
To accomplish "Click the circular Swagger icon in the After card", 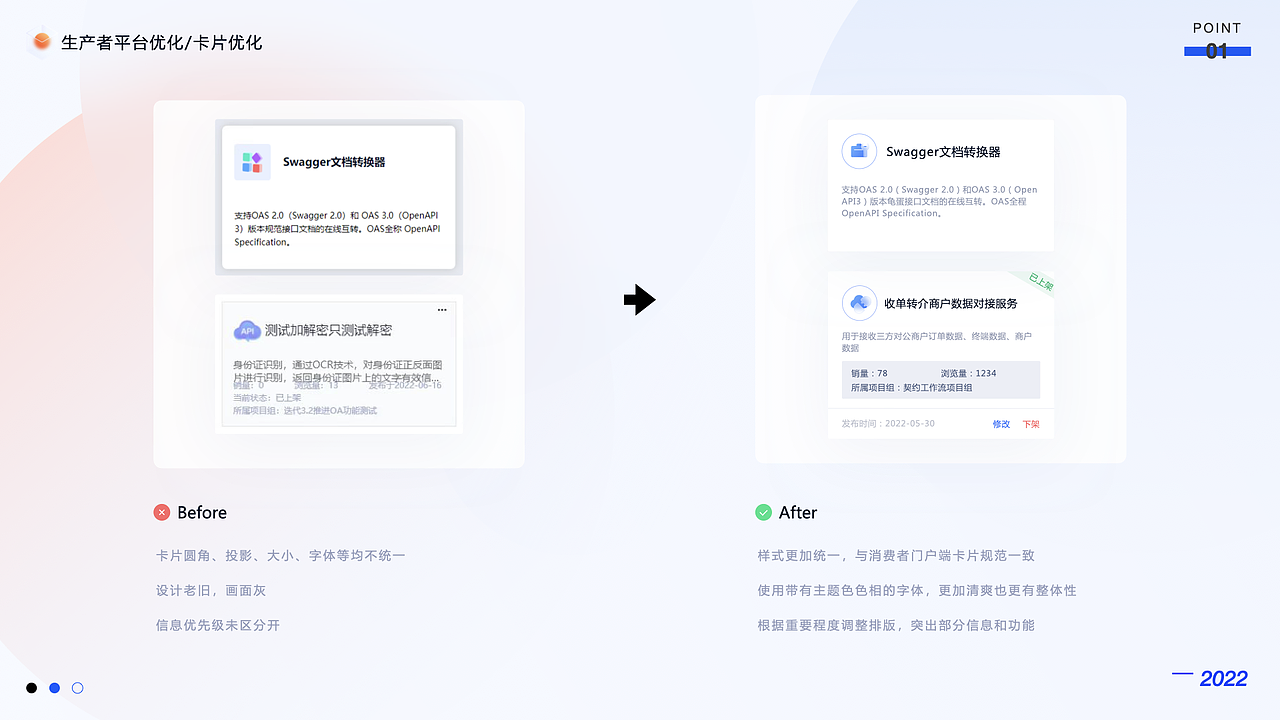I will (x=859, y=152).
